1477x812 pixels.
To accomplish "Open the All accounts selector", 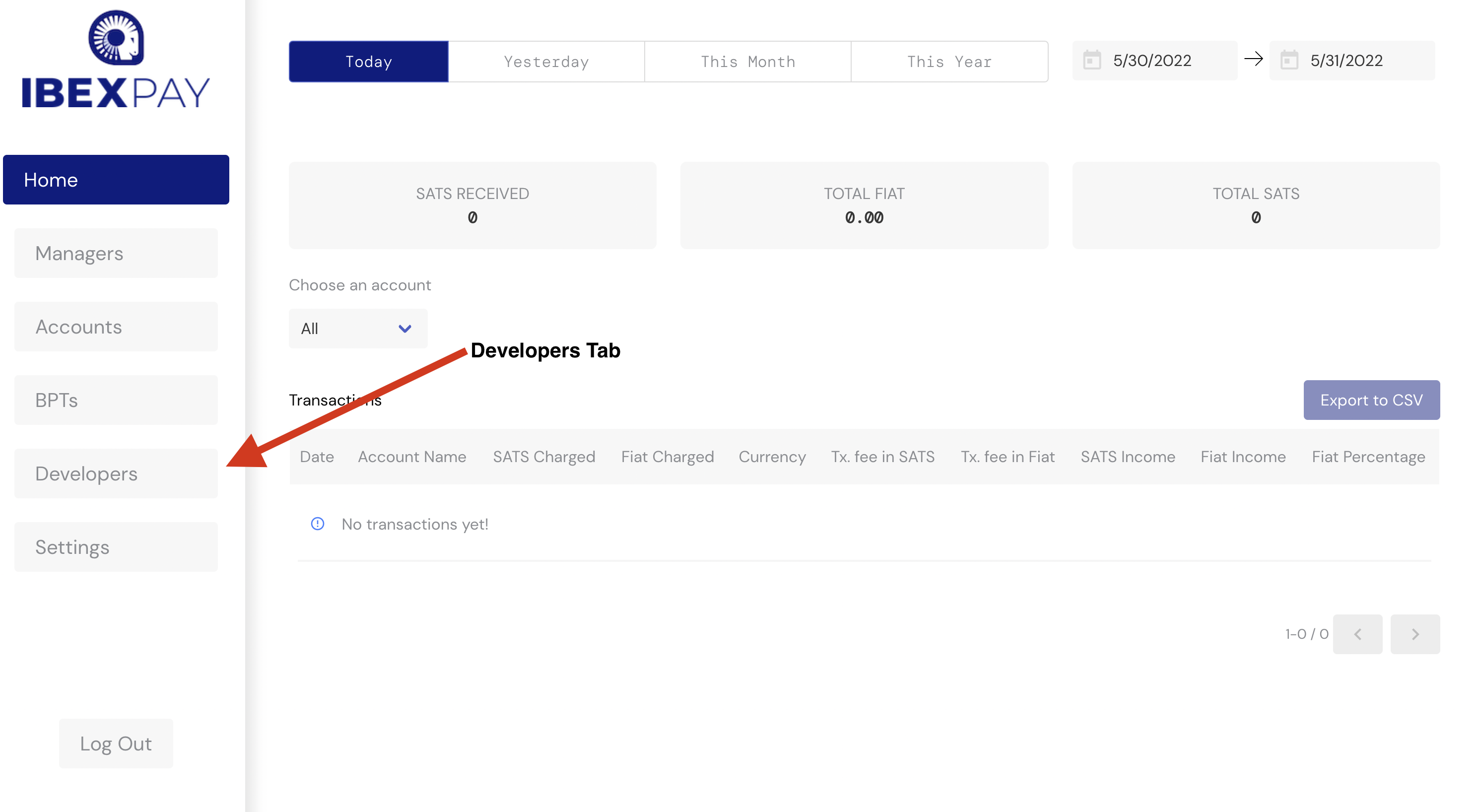I will click(x=344, y=329).
